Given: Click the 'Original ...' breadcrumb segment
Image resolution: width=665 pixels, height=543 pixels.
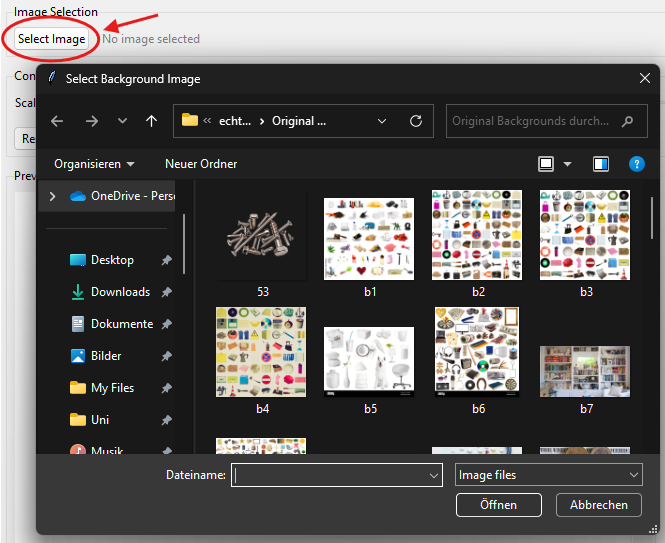Looking at the screenshot, I should coord(299,121).
